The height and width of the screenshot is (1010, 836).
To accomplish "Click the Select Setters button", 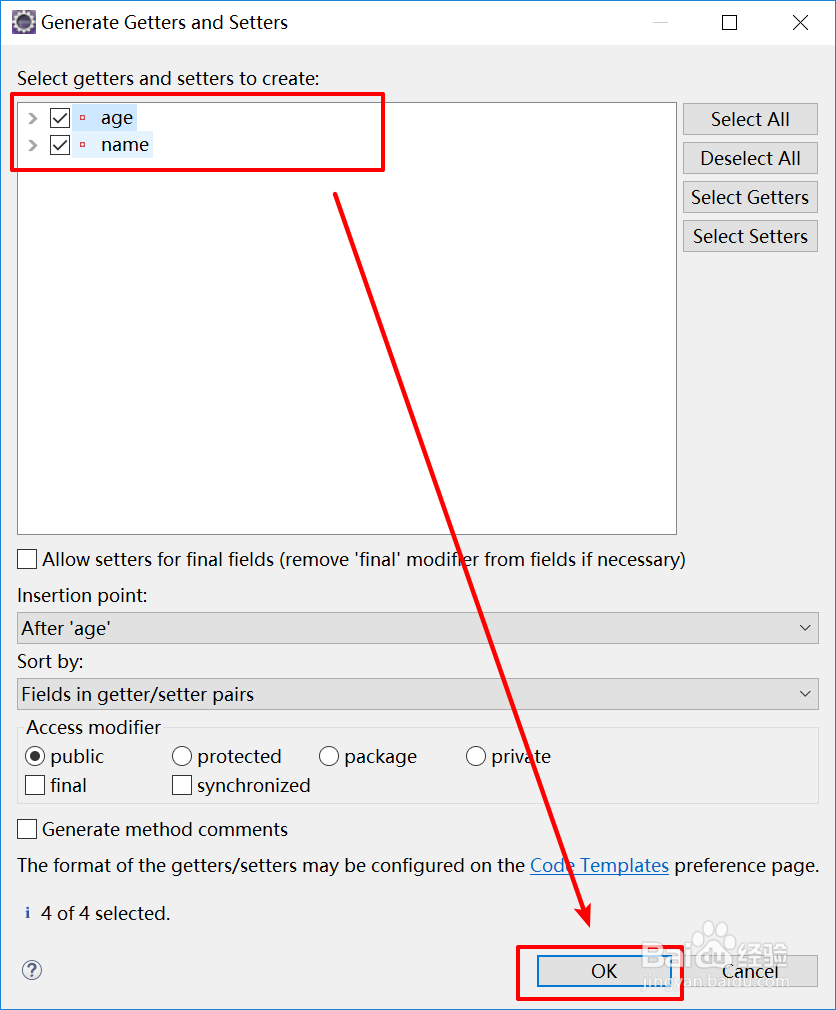I will coord(750,236).
